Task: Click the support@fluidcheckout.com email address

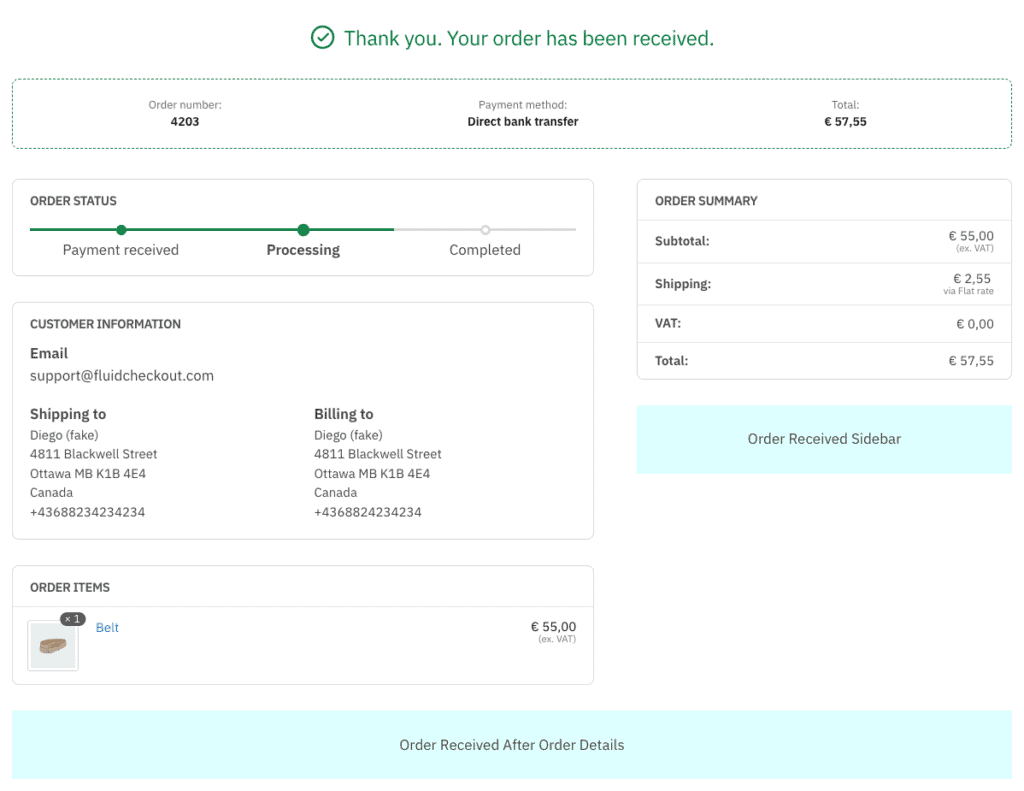Action: tap(121, 375)
